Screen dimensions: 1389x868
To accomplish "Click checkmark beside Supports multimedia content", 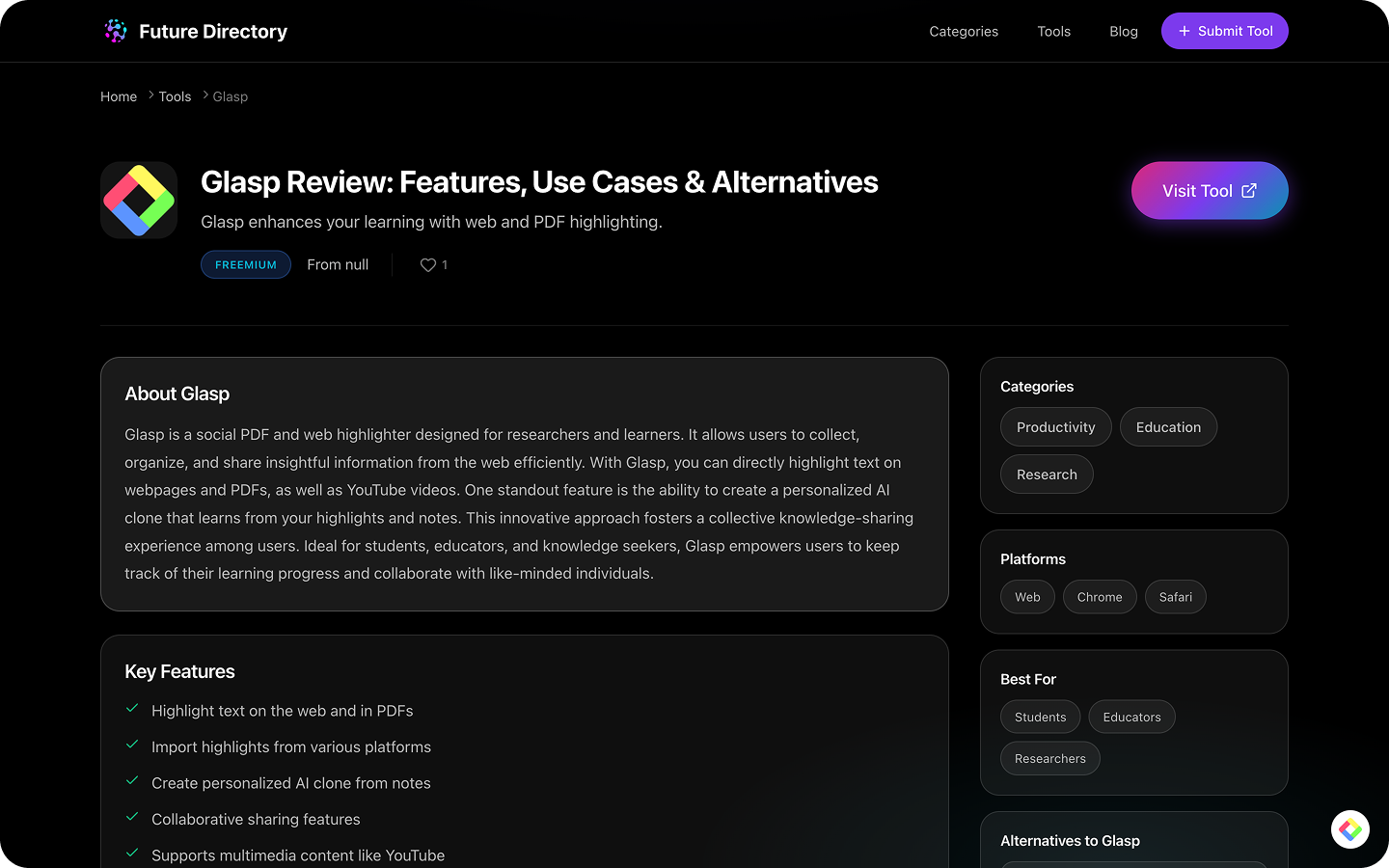I will point(132,853).
